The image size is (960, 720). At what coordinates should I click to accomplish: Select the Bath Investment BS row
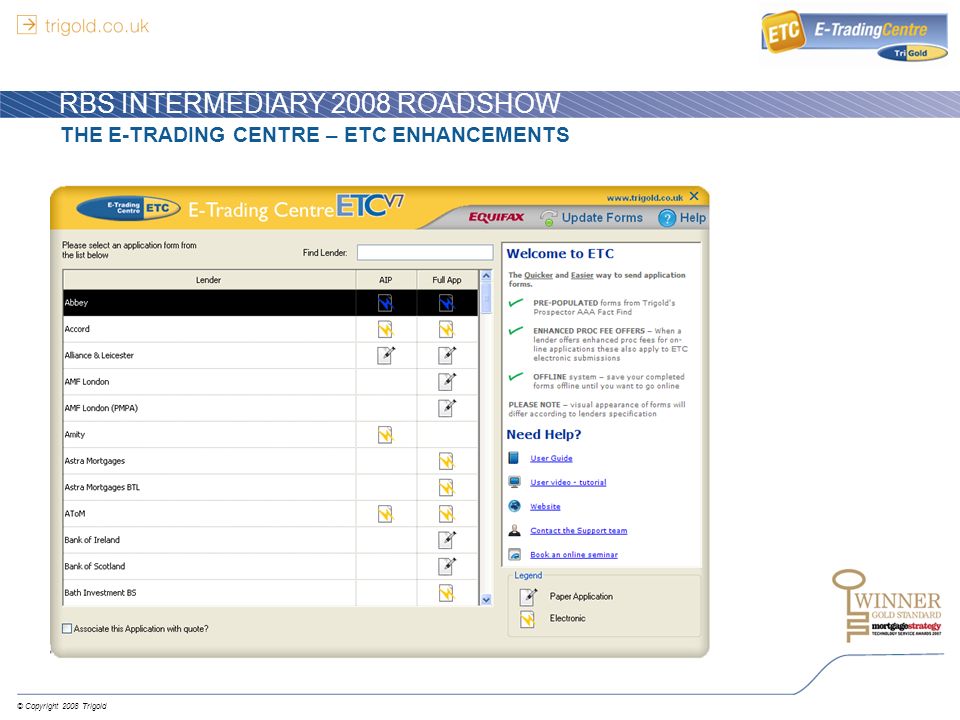[x=271, y=593]
